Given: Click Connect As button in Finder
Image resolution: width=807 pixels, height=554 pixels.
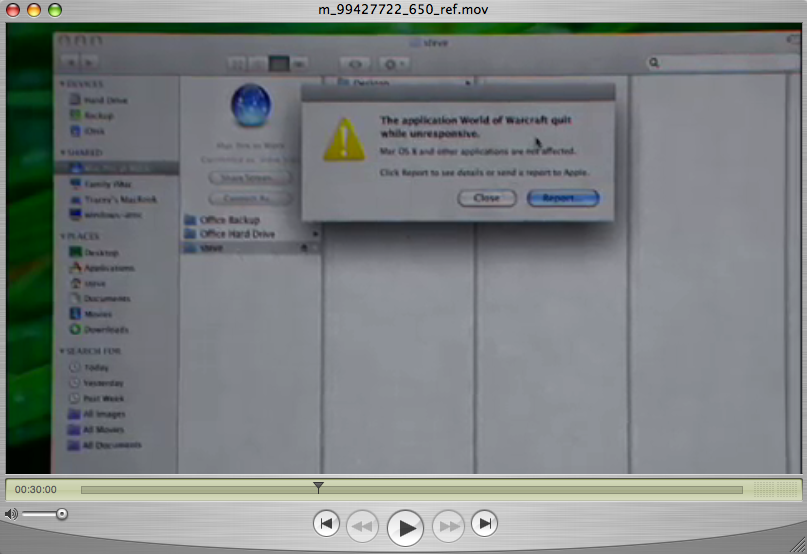Looking at the screenshot, I should point(250,198).
